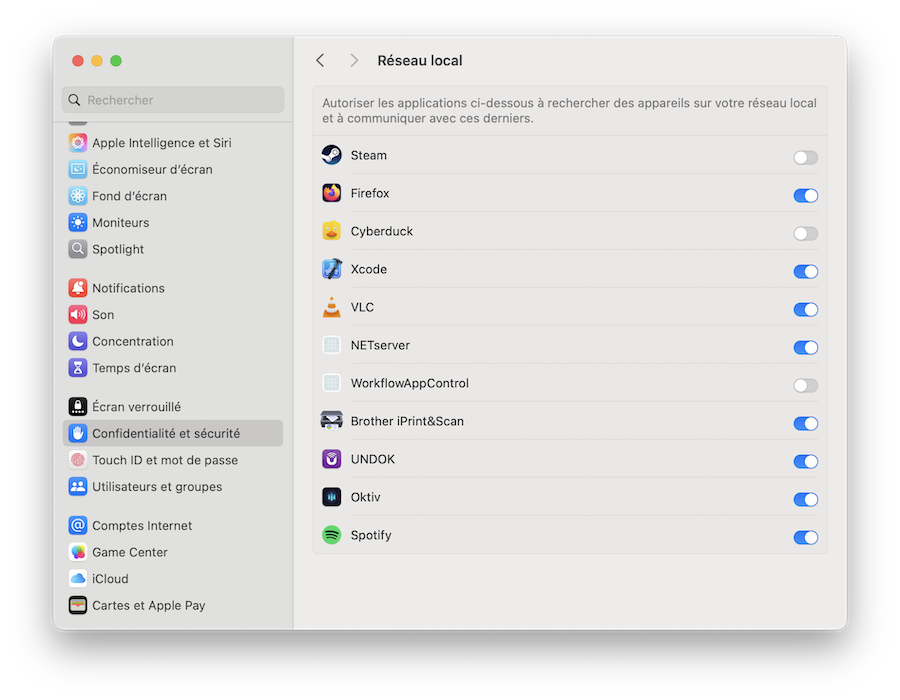Click the Firefox app icon
The height and width of the screenshot is (700, 900).
click(332, 193)
